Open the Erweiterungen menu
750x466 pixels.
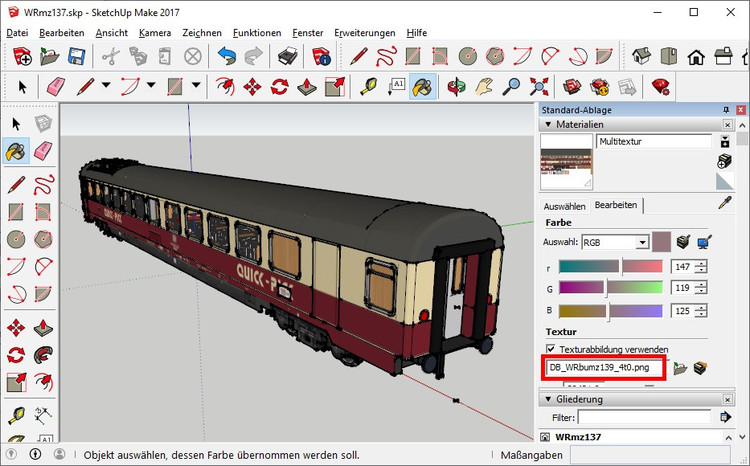point(365,33)
